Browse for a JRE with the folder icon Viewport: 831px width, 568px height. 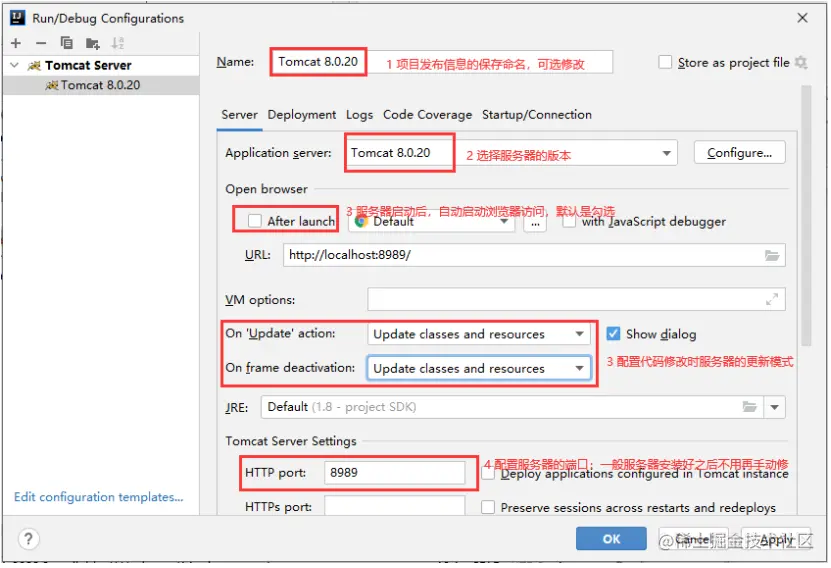749,407
